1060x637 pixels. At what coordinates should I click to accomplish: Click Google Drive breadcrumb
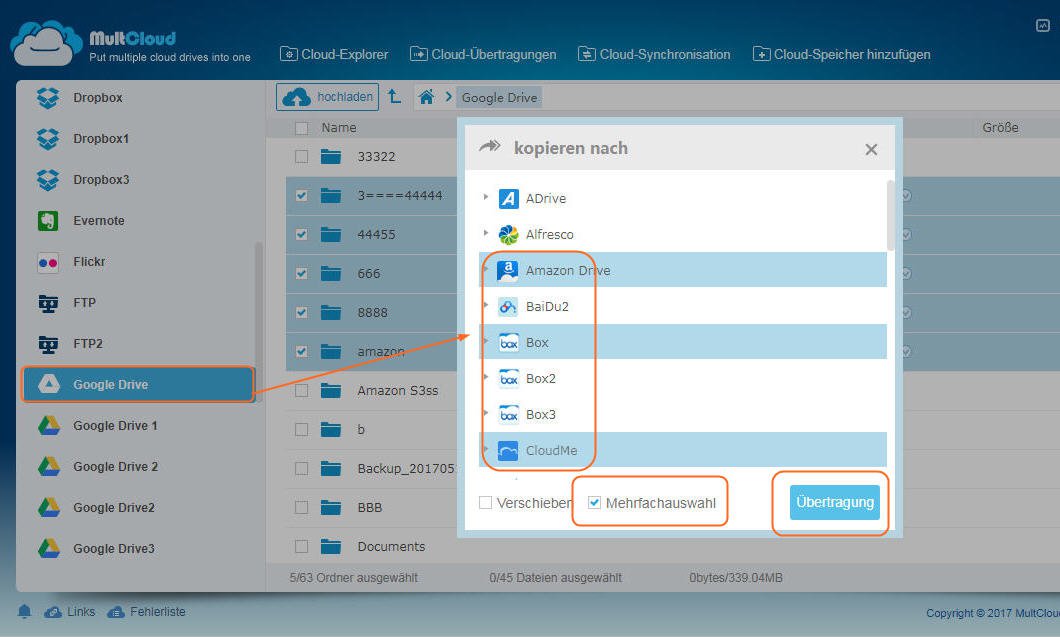pos(499,97)
